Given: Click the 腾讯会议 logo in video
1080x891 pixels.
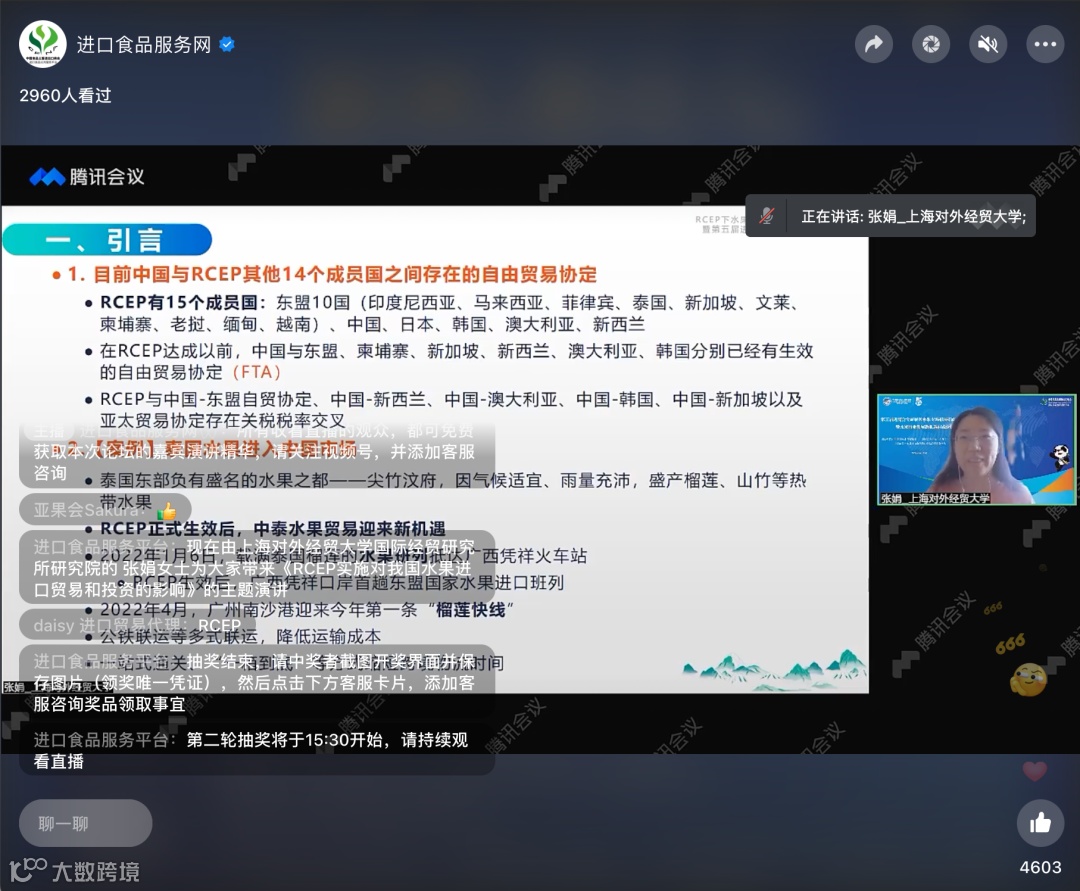Looking at the screenshot, I should click(x=87, y=177).
